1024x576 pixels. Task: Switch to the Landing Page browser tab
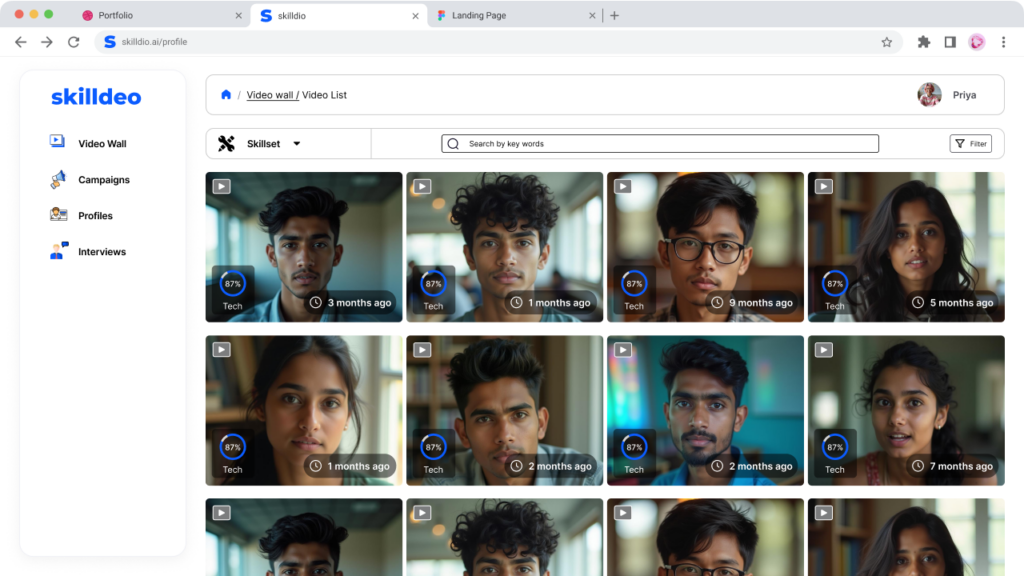[x=516, y=16]
